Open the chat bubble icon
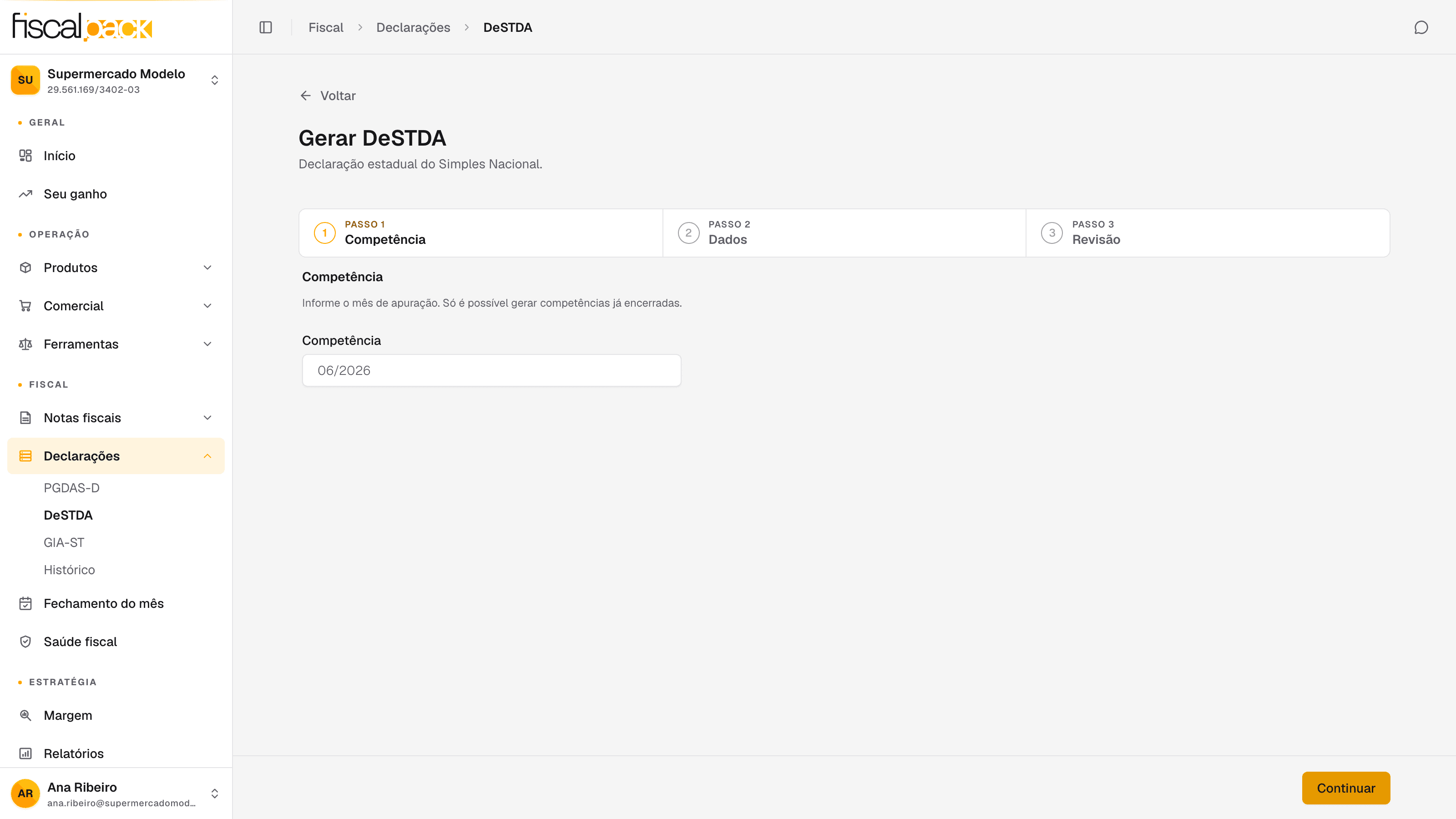 click(1421, 27)
